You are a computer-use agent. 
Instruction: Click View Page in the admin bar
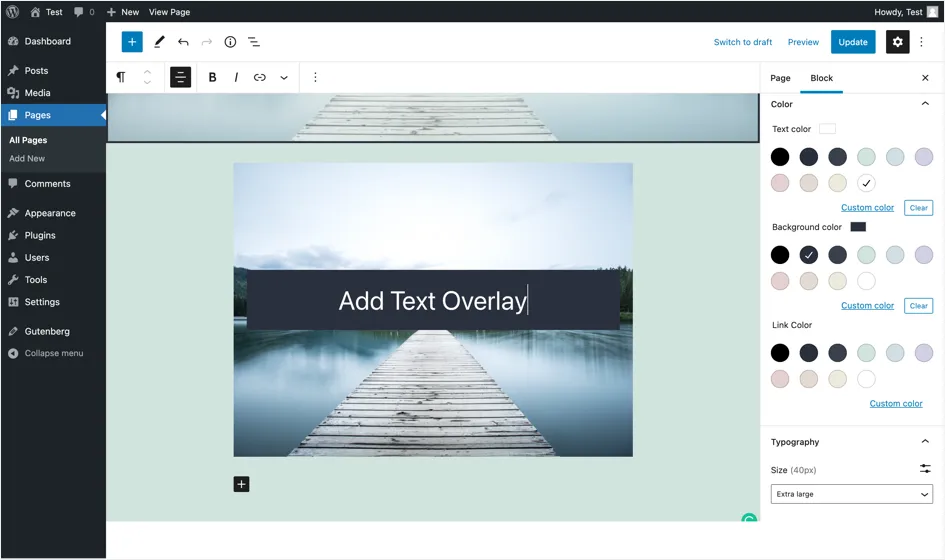(x=169, y=11)
